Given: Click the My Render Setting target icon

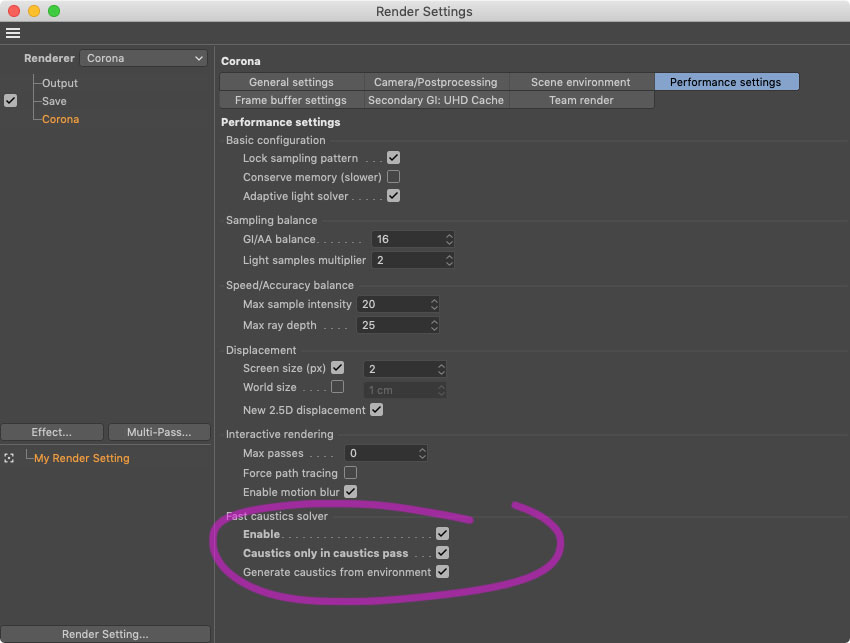Looking at the screenshot, I should 10,458.
